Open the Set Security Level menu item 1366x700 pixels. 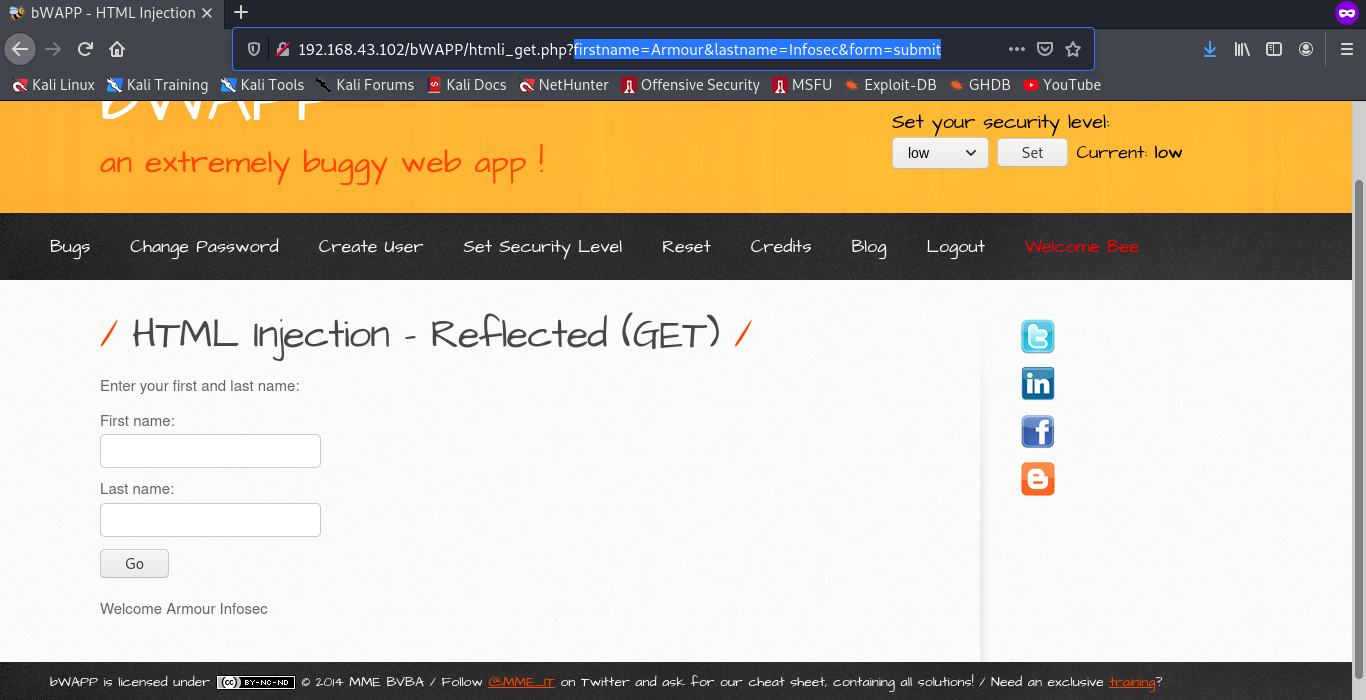coord(542,246)
